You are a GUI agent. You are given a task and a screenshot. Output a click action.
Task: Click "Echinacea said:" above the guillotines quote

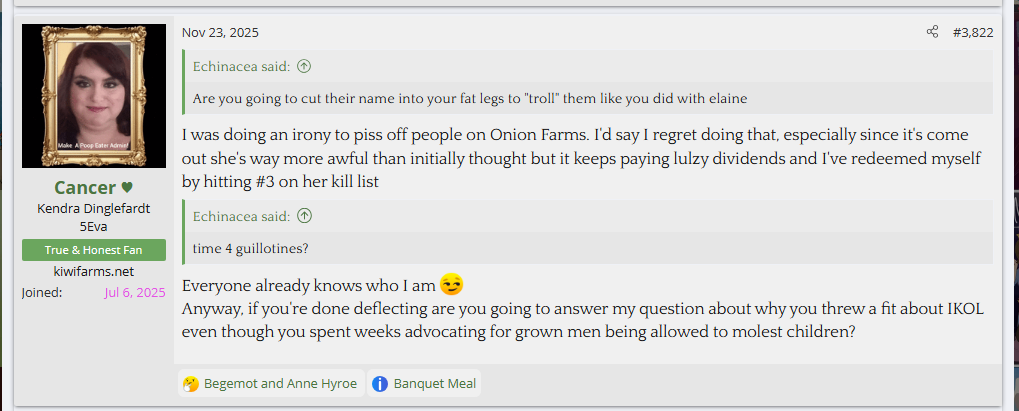click(241, 215)
